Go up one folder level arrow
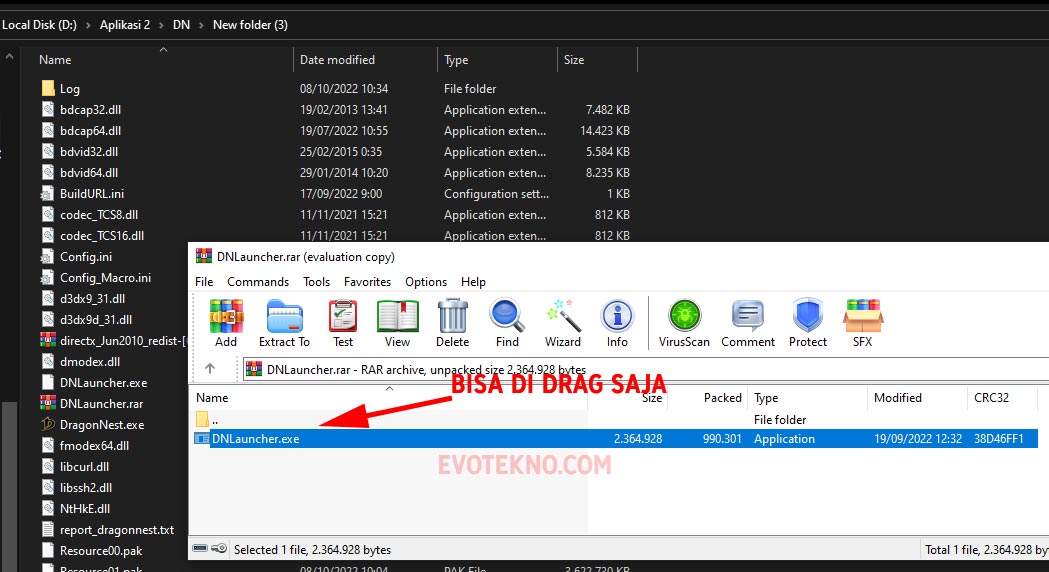Screen dimensions: 1049x572 (x=210, y=369)
